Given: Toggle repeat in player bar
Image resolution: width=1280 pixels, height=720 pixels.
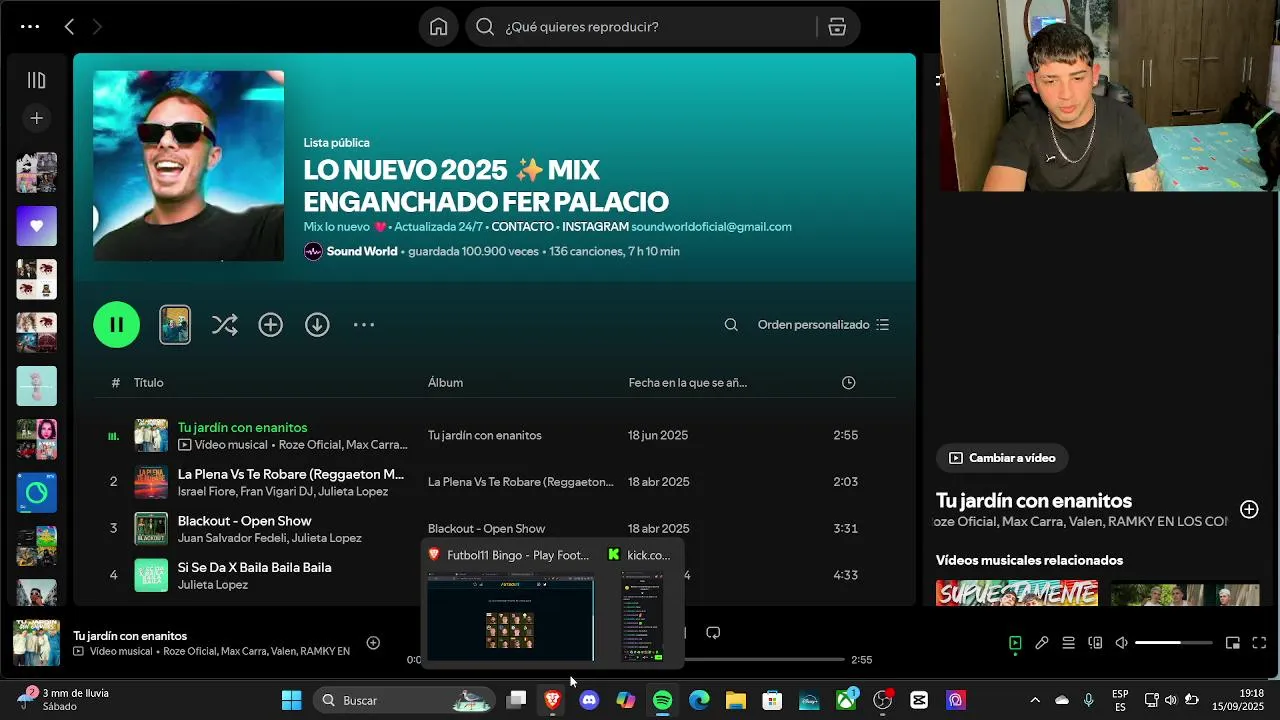Looking at the screenshot, I should tap(713, 633).
